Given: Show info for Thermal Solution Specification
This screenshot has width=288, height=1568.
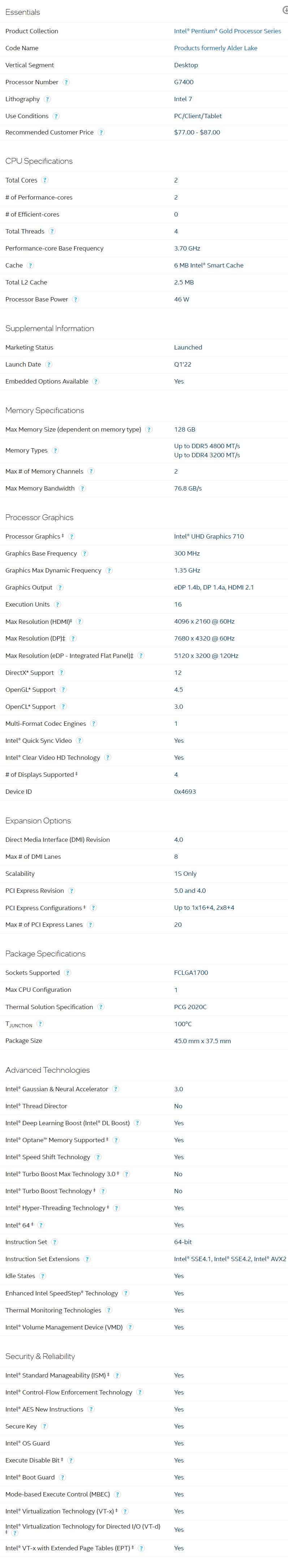Looking at the screenshot, I should click(101, 1007).
